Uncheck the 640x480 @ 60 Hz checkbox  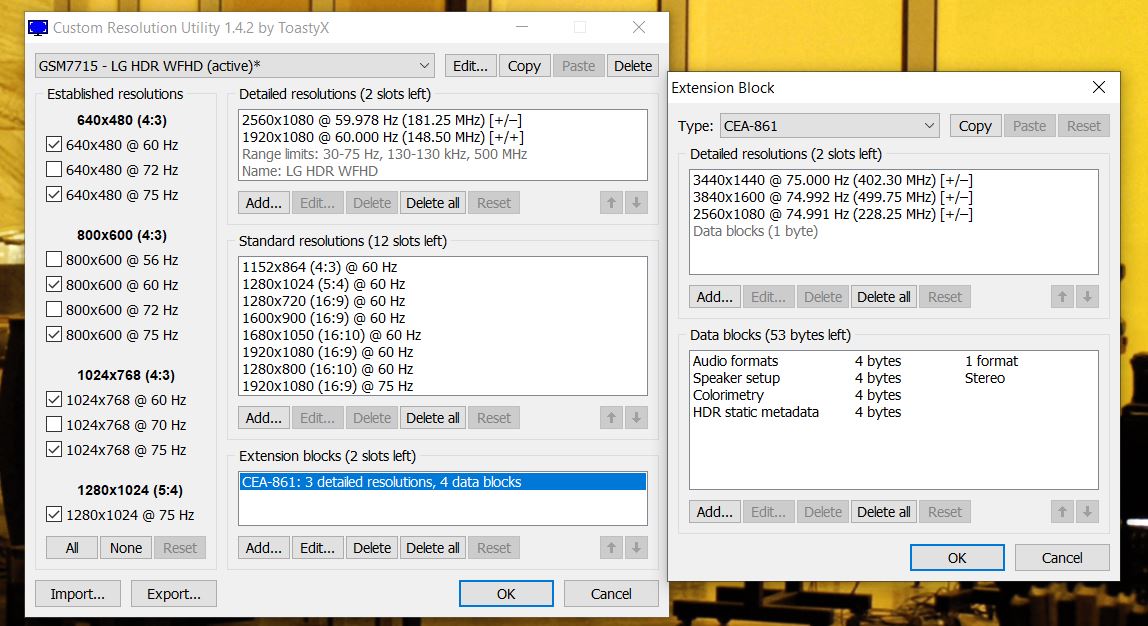click(x=54, y=145)
